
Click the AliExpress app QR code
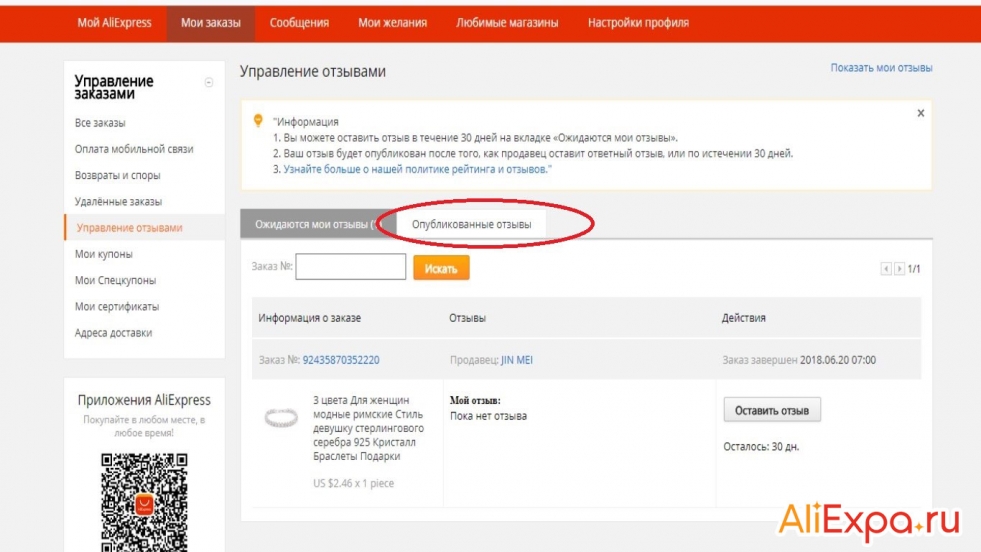(144, 500)
